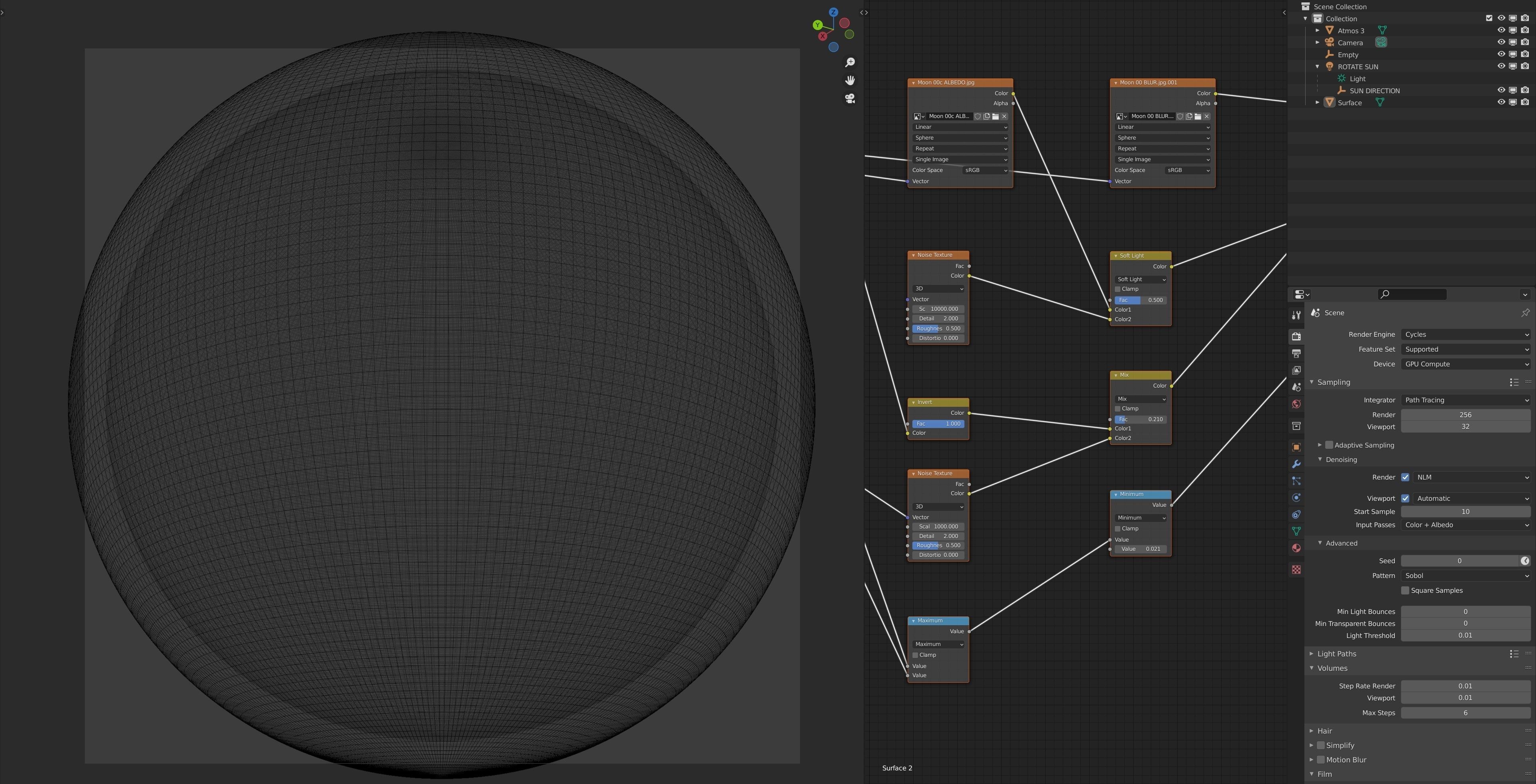
Task: Click the viewport zoom magnifier icon
Action: point(850,62)
